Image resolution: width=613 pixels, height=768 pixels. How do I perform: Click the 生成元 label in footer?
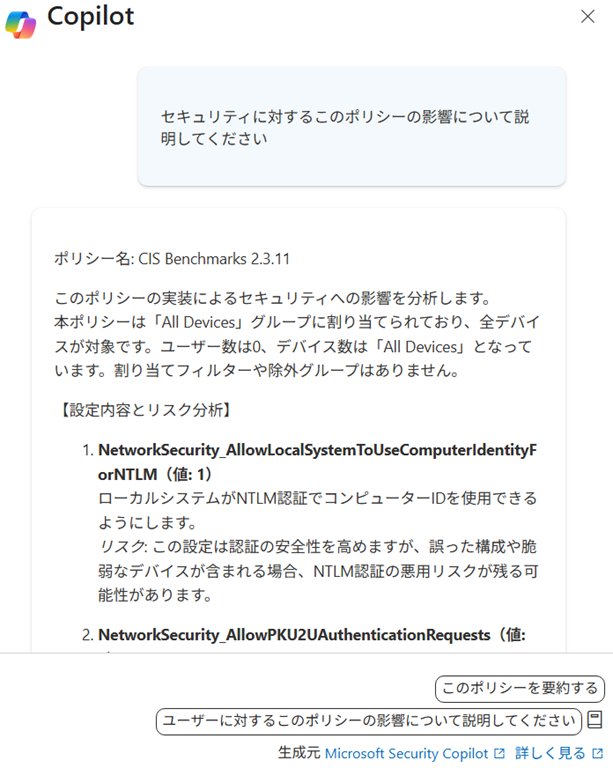coord(299,753)
